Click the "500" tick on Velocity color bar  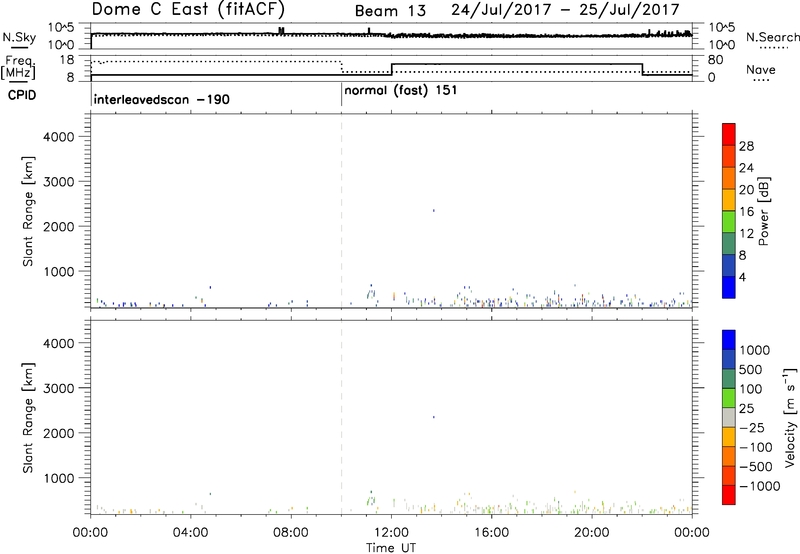coord(751,369)
